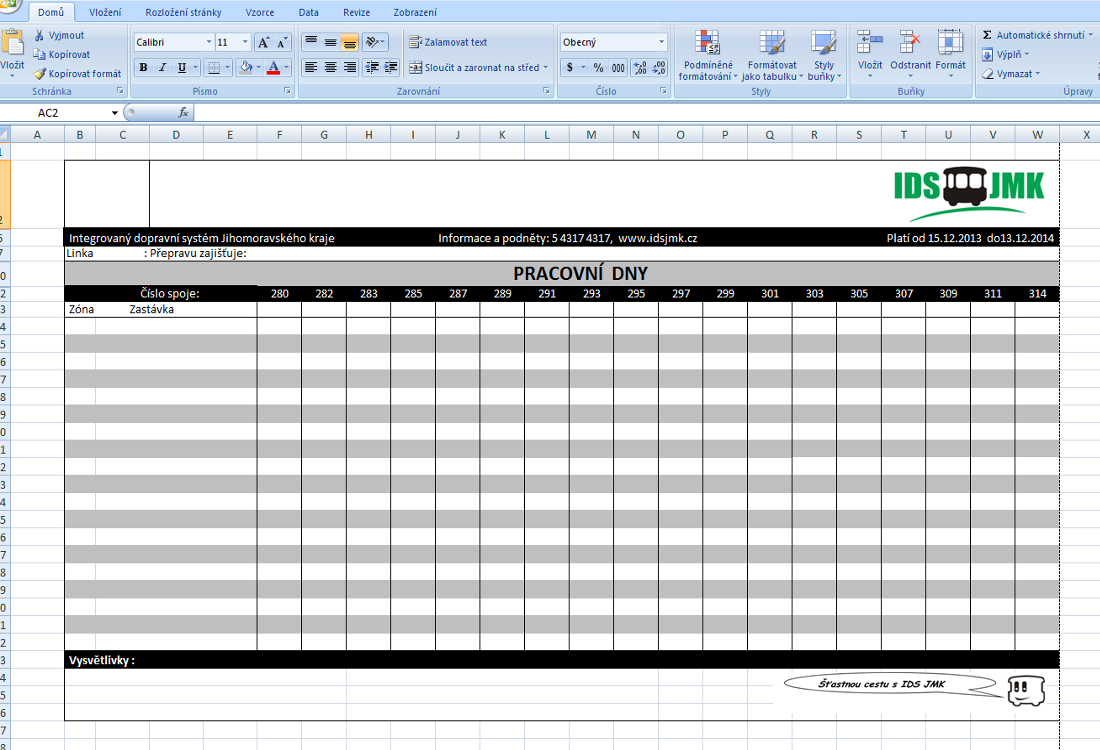This screenshot has width=1100, height=750.
Task: Toggle italic formatting
Action: 162,68
